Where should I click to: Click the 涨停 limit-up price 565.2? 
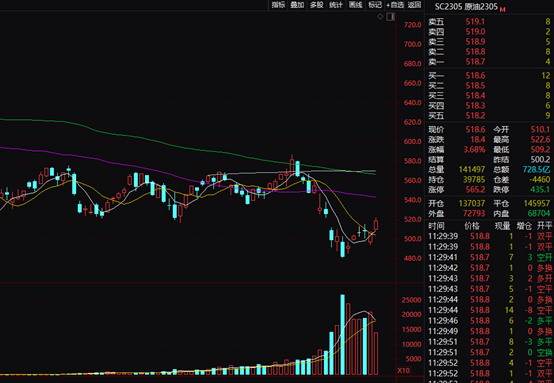point(475,190)
